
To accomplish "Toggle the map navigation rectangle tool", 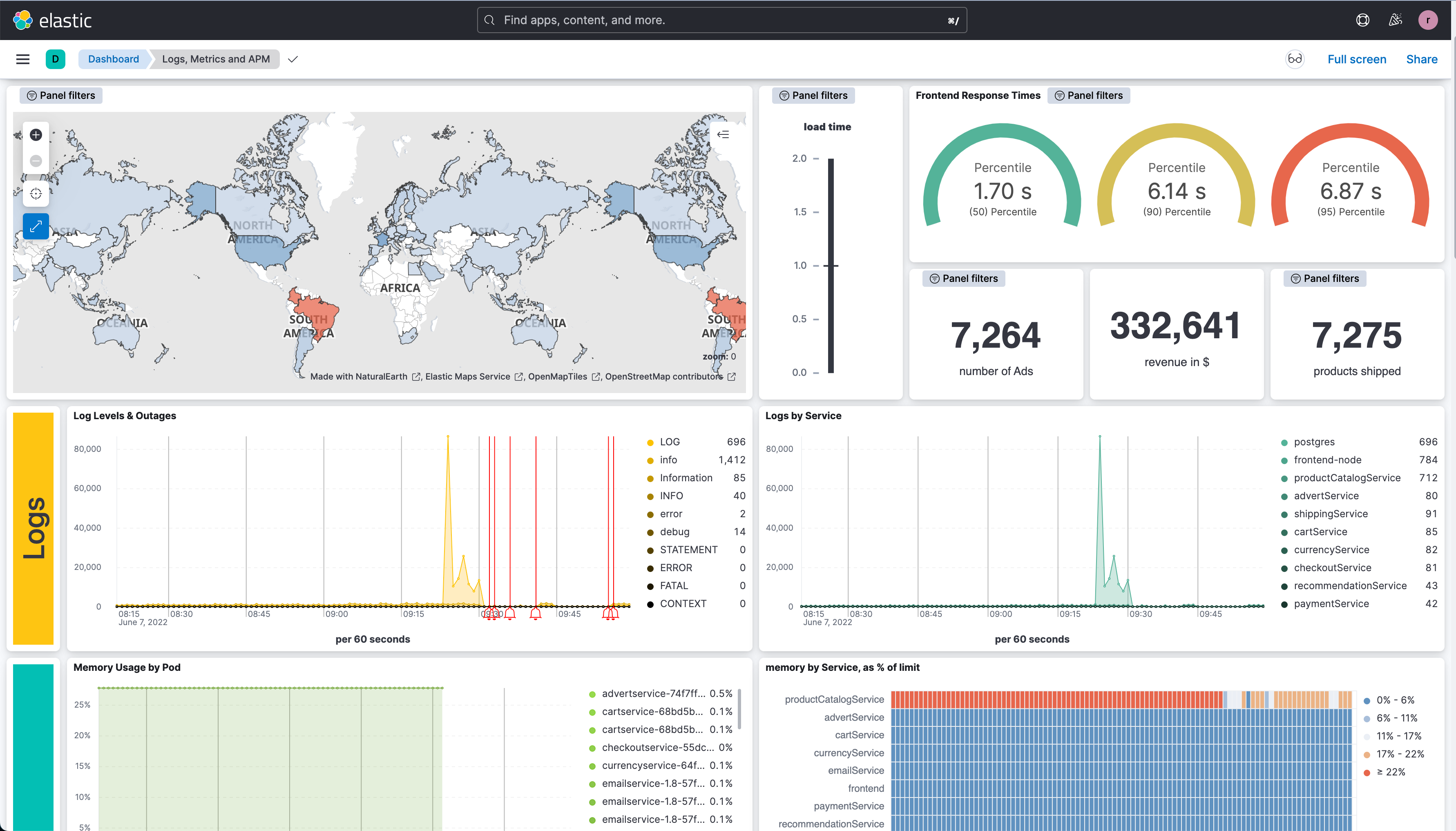I will [35, 226].
